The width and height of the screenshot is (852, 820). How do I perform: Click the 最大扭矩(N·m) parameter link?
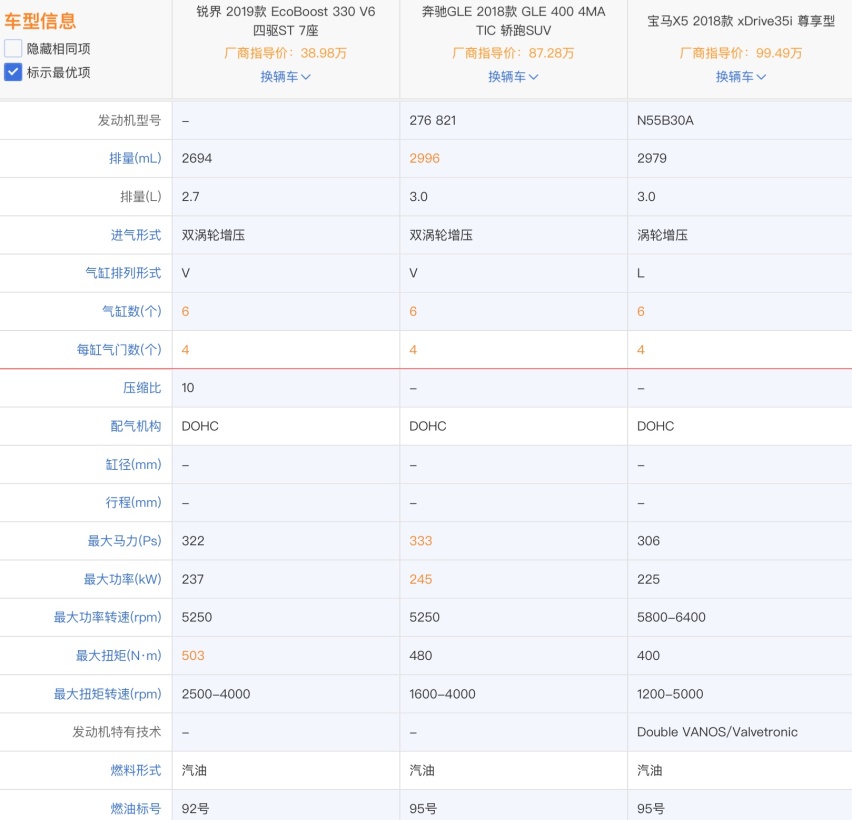click(118, 655)
